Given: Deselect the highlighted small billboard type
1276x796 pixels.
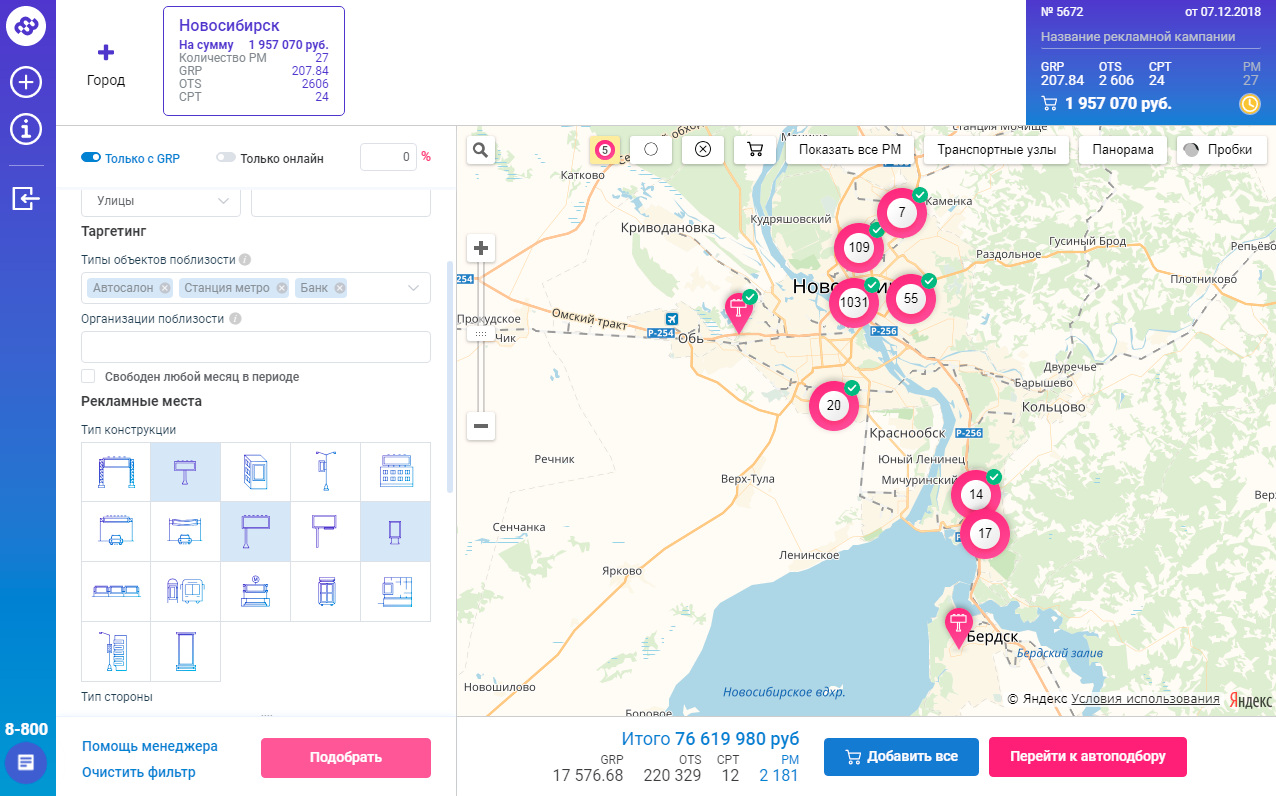Looking at the screenshot, I should pyautogui.click(x=186, y=472).
